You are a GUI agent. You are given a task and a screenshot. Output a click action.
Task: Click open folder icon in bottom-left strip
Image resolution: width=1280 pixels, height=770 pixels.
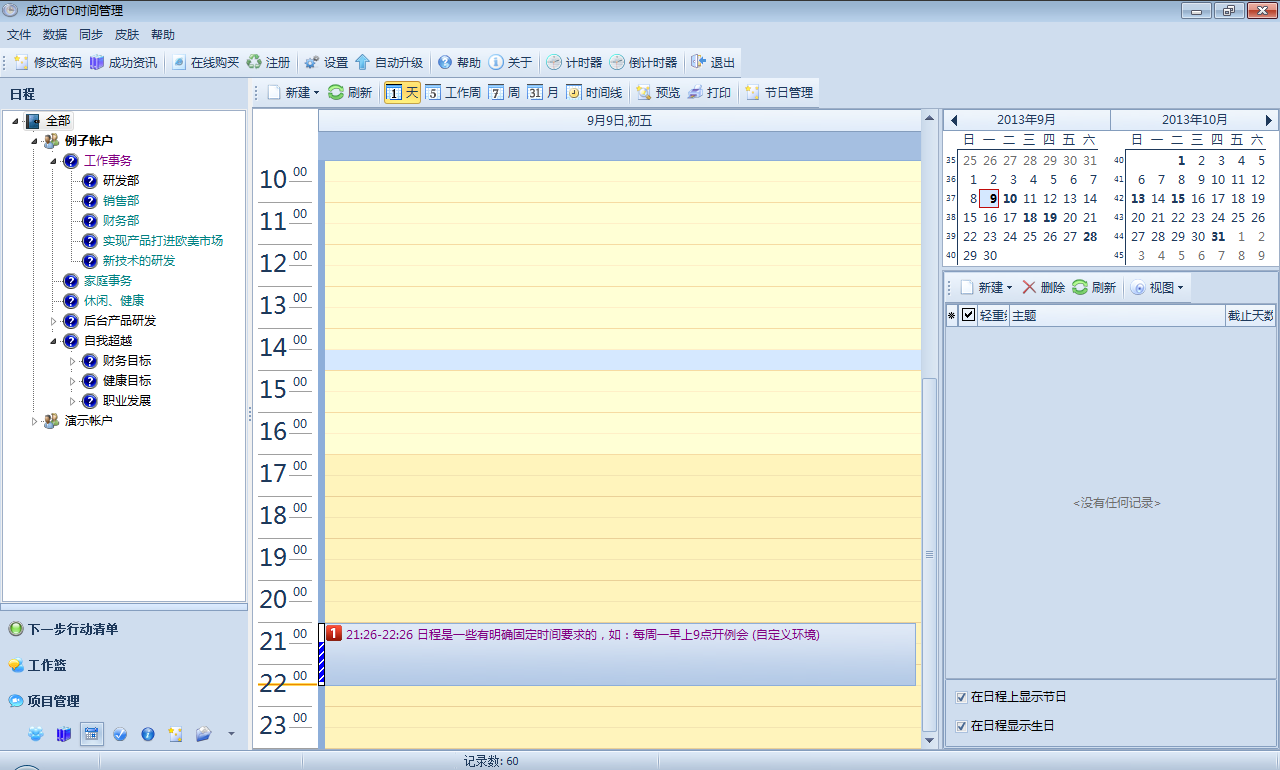pos(204,734)
